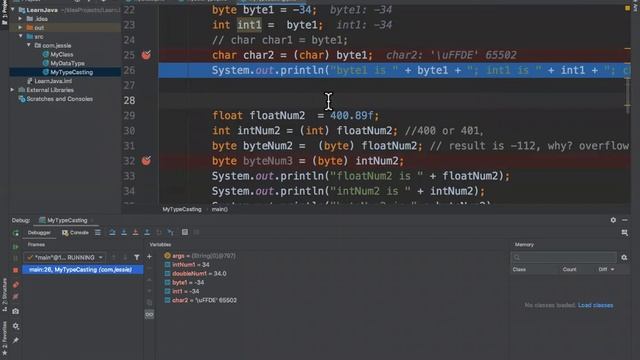Screen dimensions: 640x360
Task: Collapse the src folder arrow
Action: coord(20,36)
